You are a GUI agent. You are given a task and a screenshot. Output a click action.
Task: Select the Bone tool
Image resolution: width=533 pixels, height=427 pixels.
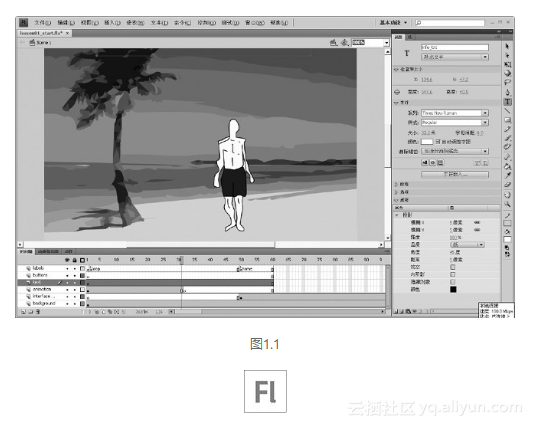[507, 157]
